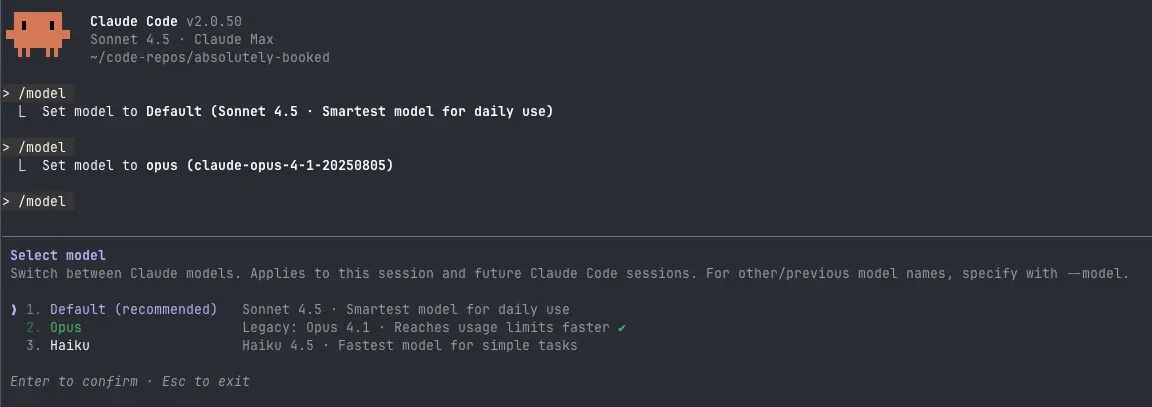The image size is (1152, 407).
Task: Click the Haiku 4.5 fastest model description
Action: 410,345
